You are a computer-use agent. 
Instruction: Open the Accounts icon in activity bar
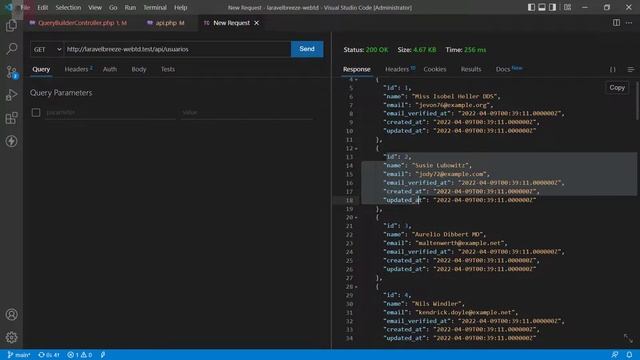(x=11, y=314)
